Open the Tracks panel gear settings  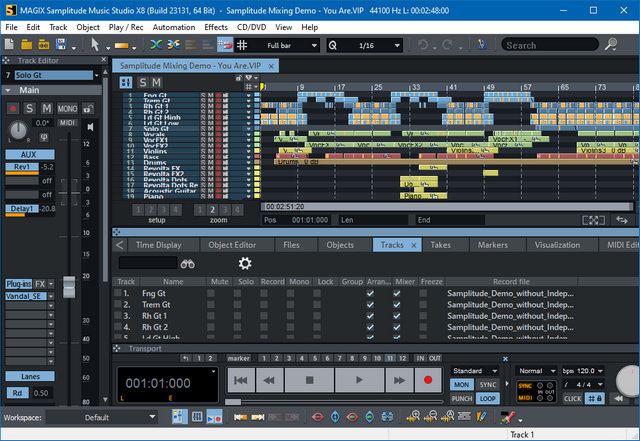pyautogui.click(x=245, y=263)
